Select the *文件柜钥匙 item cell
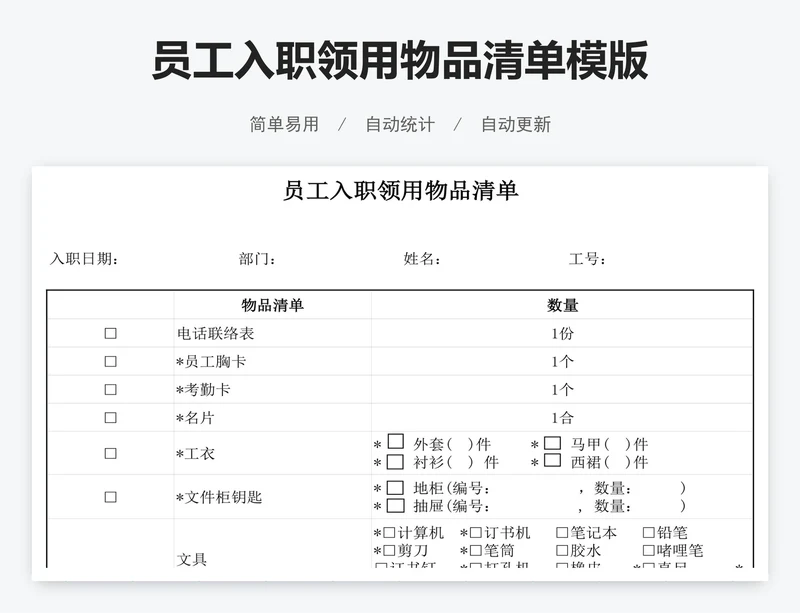The width and height of the screenshot is (800, 613). pos(272,497)
